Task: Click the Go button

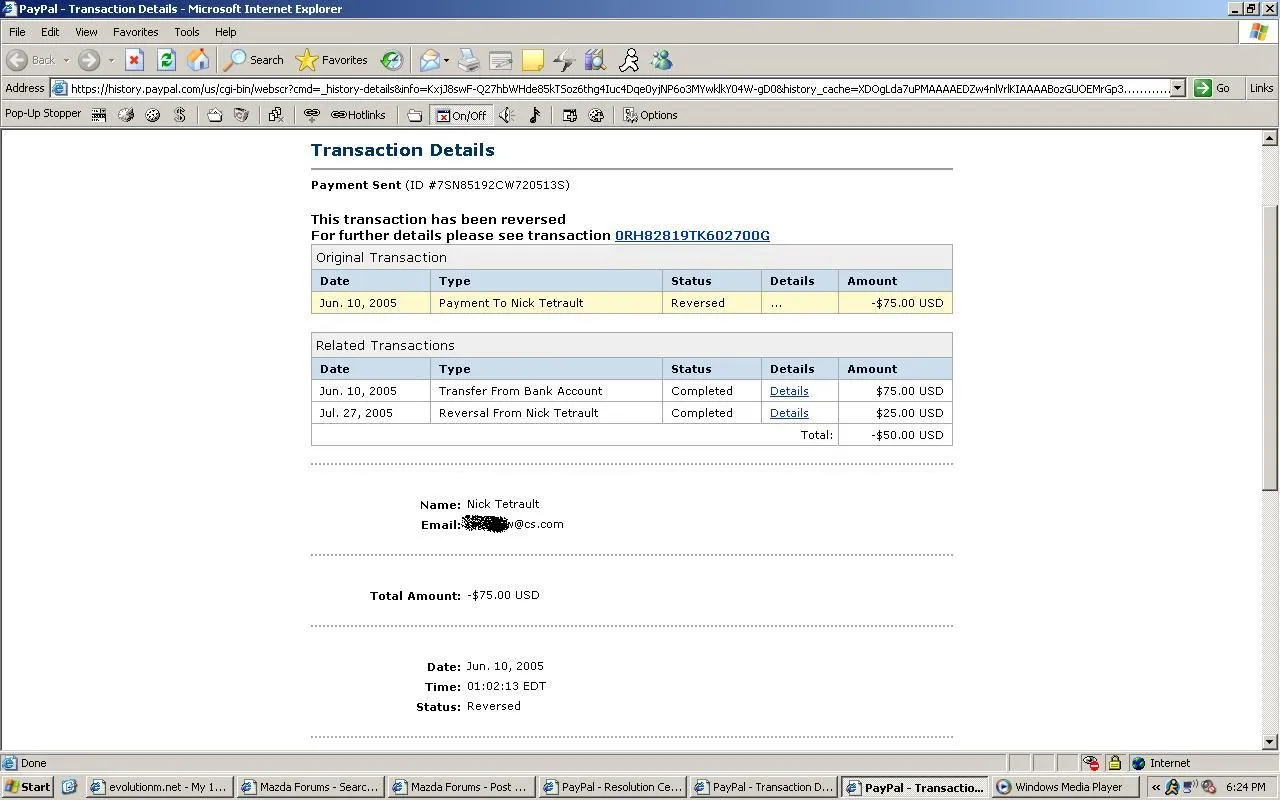Action: (x=1213, y=88)
